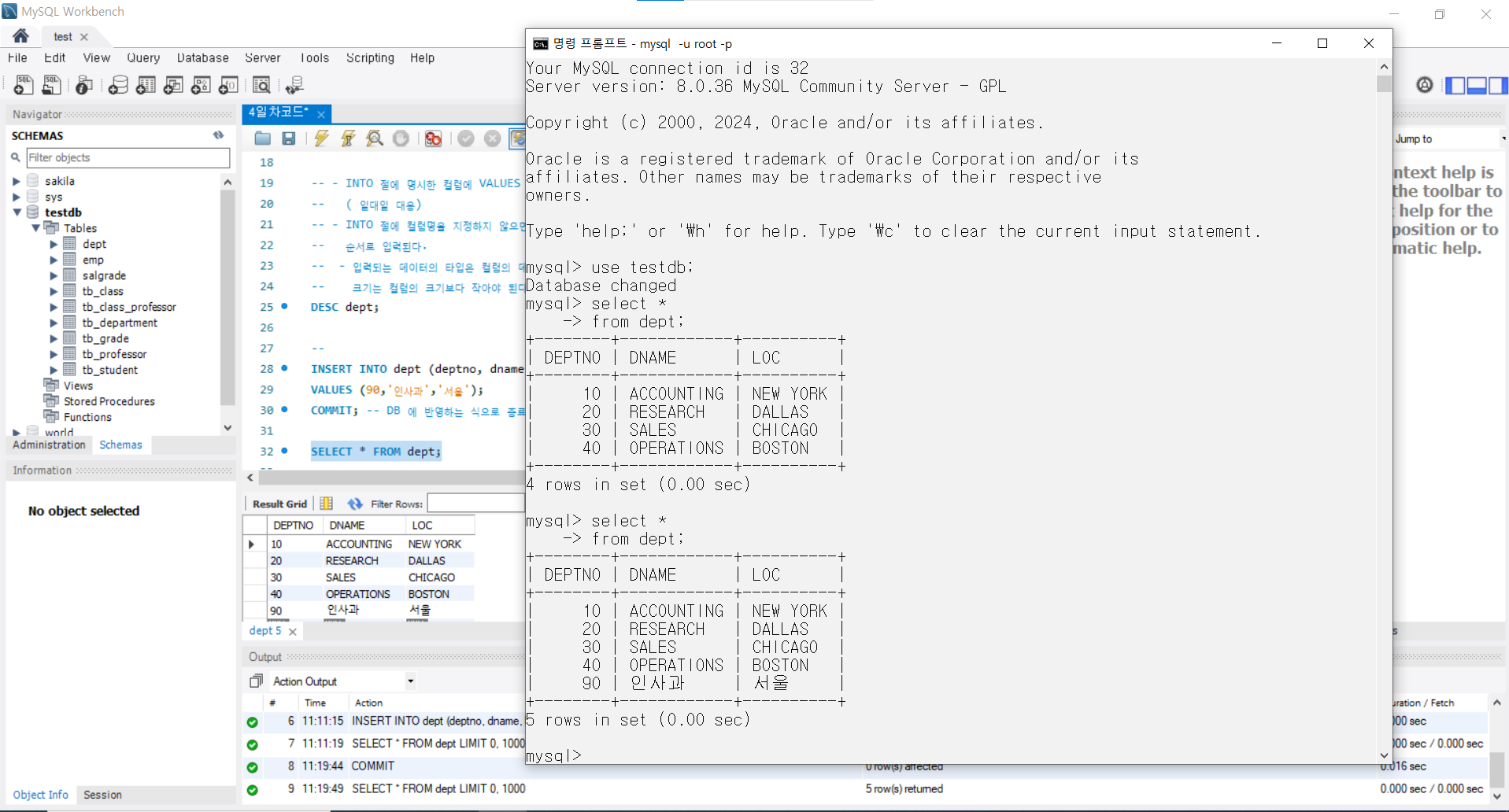Collapse the Tables folder
Image resolution: width=1509 pixels, height=812 pixels.
35,228
